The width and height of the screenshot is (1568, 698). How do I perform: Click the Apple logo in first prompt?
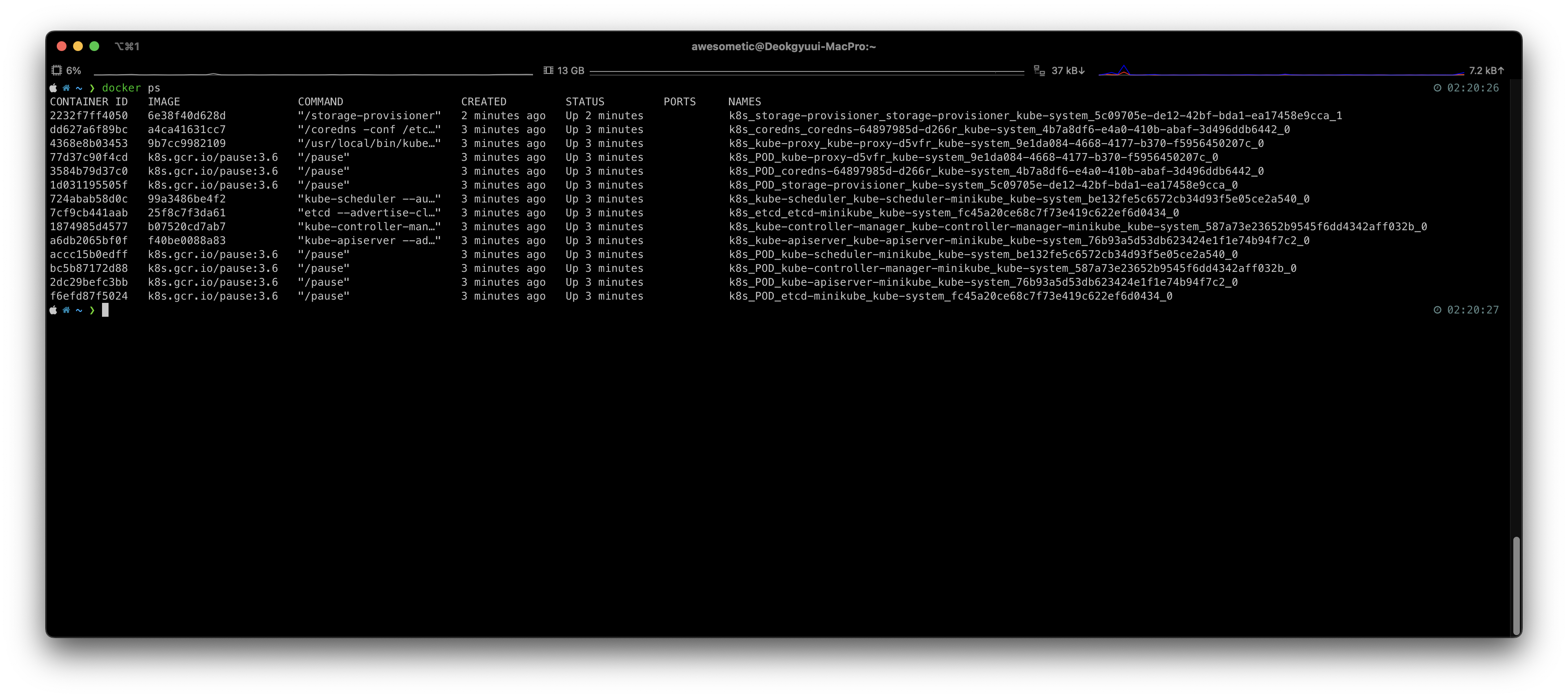(53, 88)
